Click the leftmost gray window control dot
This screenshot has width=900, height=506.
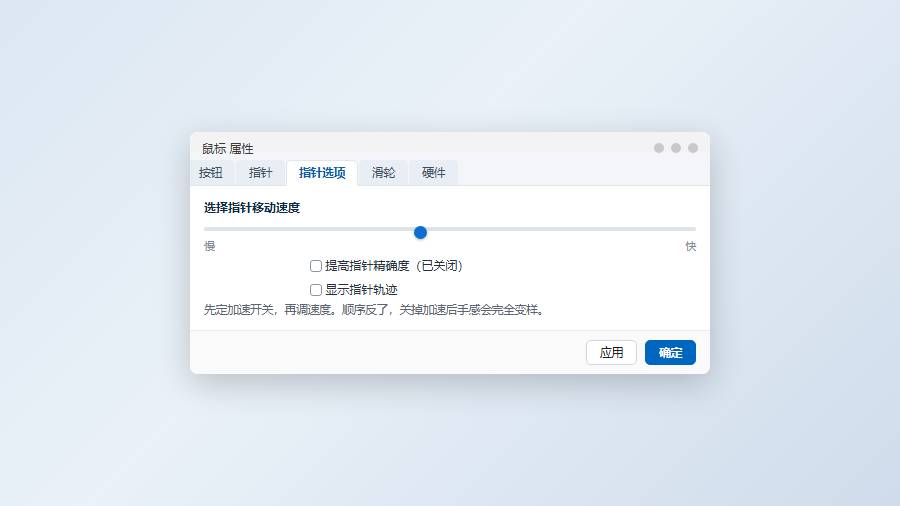659,148
